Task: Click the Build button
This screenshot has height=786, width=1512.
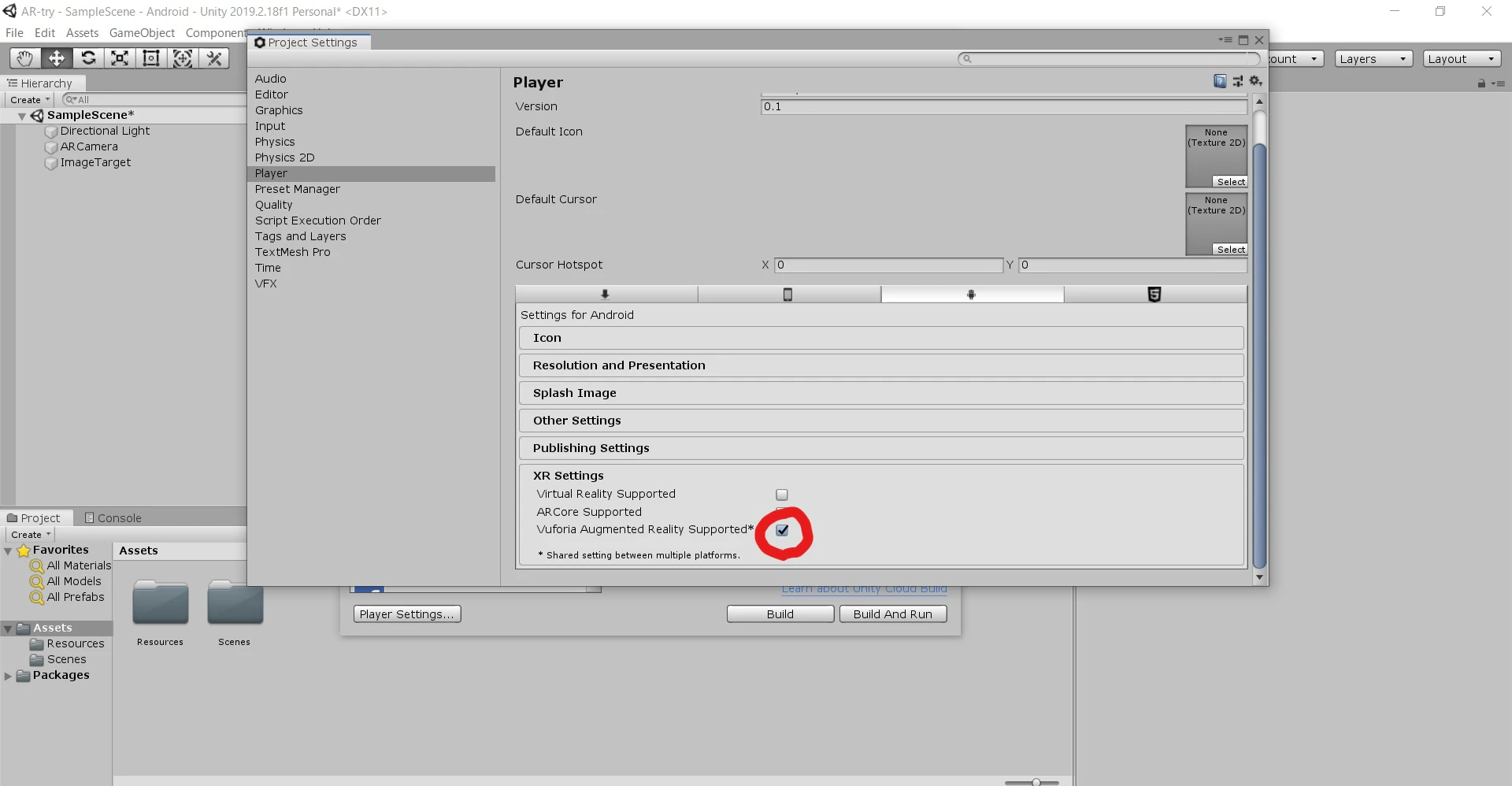Action: [x=780, y=614]
